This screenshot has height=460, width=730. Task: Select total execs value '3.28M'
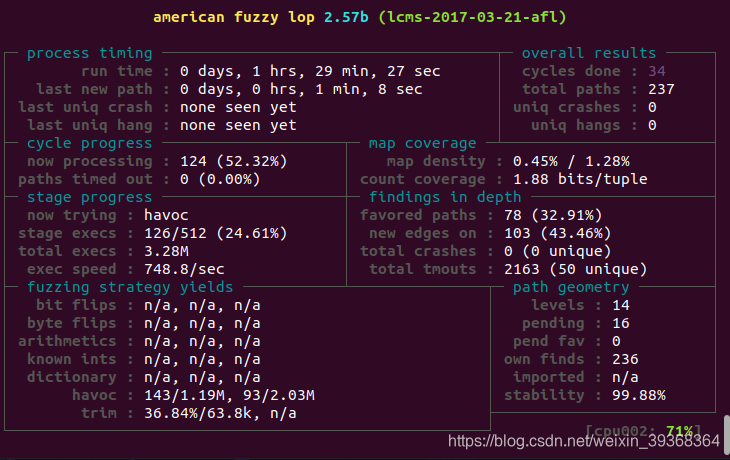166,251
